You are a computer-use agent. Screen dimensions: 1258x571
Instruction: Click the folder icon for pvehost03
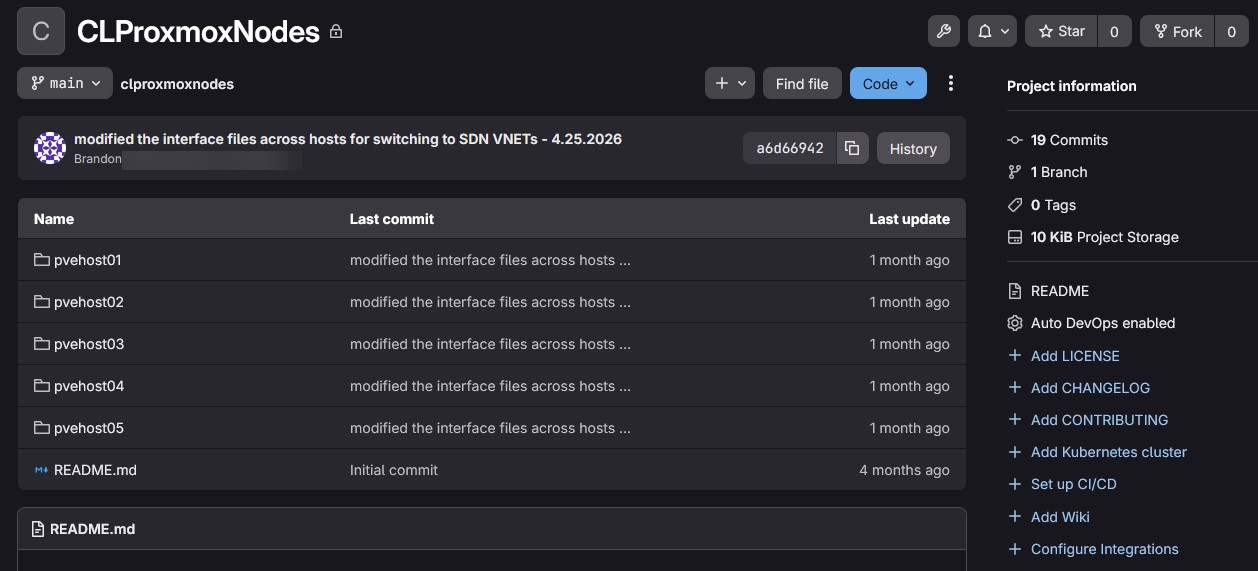tap(41, 344)
